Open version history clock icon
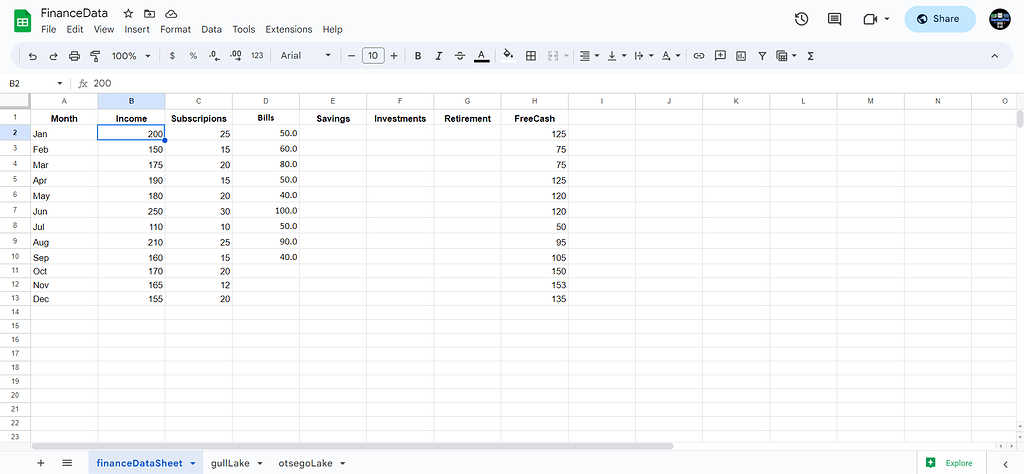 pyautogui.click(x=801, y=19)
